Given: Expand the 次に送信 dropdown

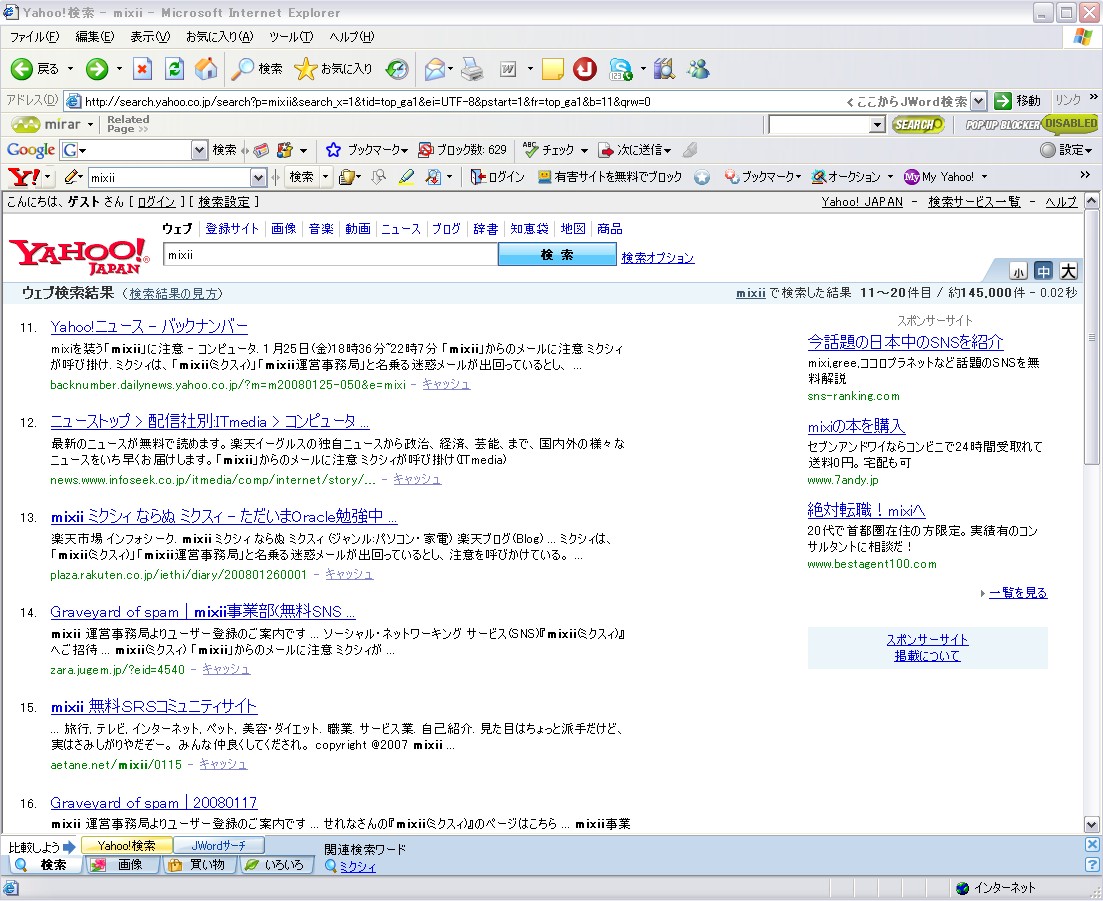Looking at the screenshot, I should point(668,150).
